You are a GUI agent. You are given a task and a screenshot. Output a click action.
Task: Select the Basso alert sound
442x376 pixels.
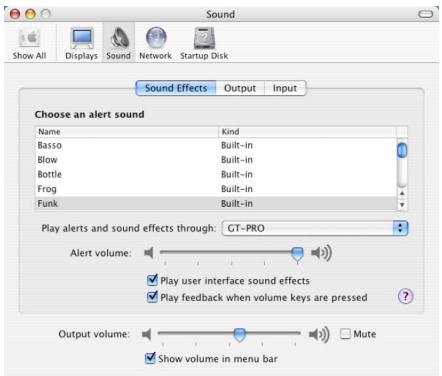click(x=216, y=145)
